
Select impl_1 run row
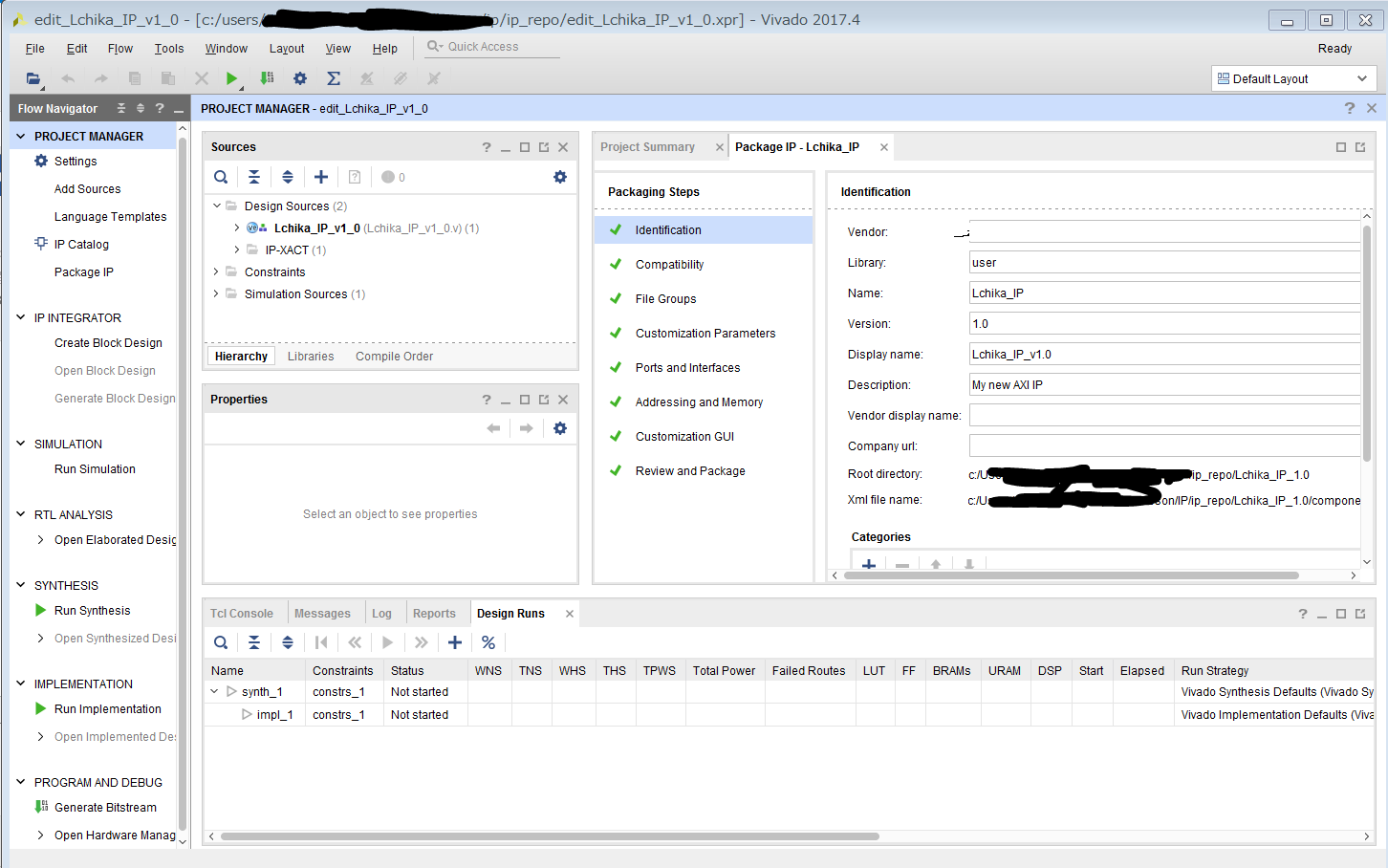click(x=789, y=714)
